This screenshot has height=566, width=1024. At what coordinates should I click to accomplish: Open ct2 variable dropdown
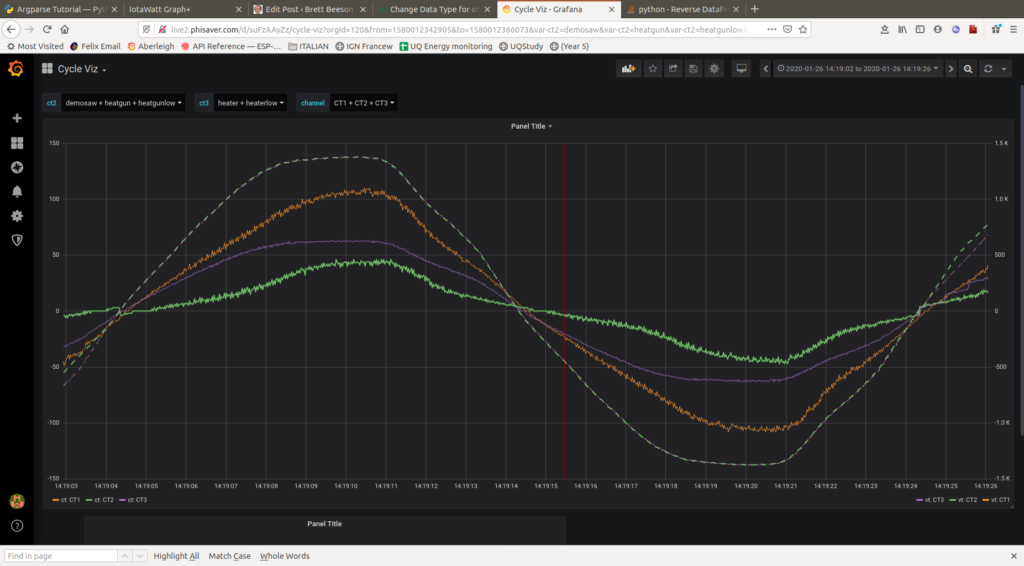123,103
